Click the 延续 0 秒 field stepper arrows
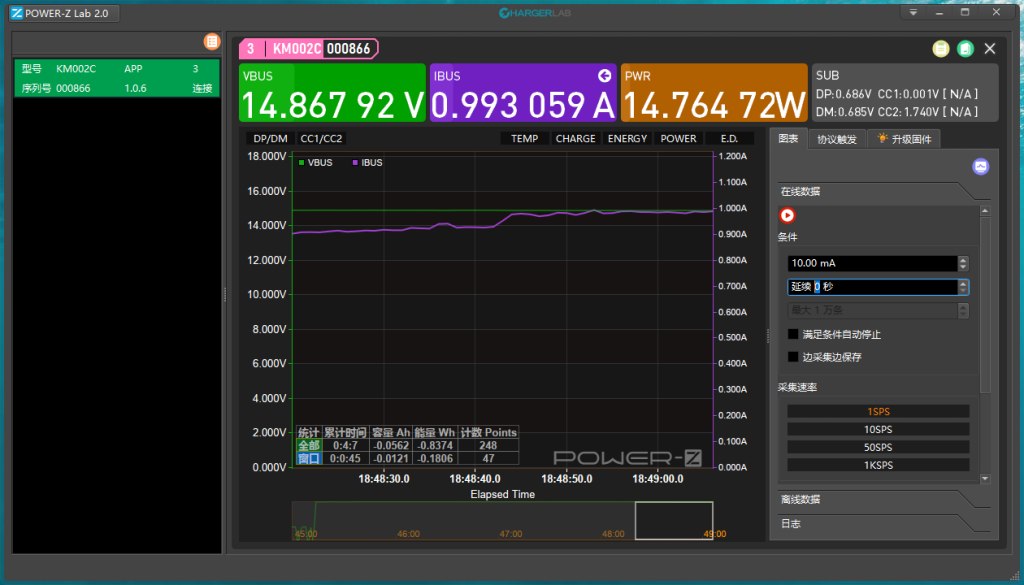 point(963,287)
